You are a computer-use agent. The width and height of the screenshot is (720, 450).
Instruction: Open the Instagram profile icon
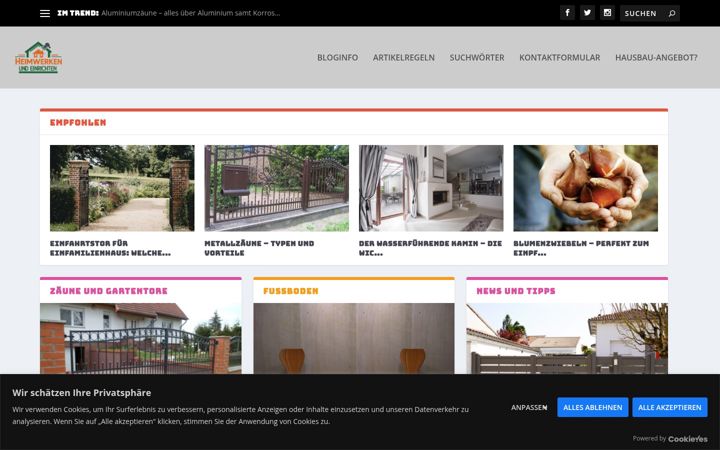[607, 13]
